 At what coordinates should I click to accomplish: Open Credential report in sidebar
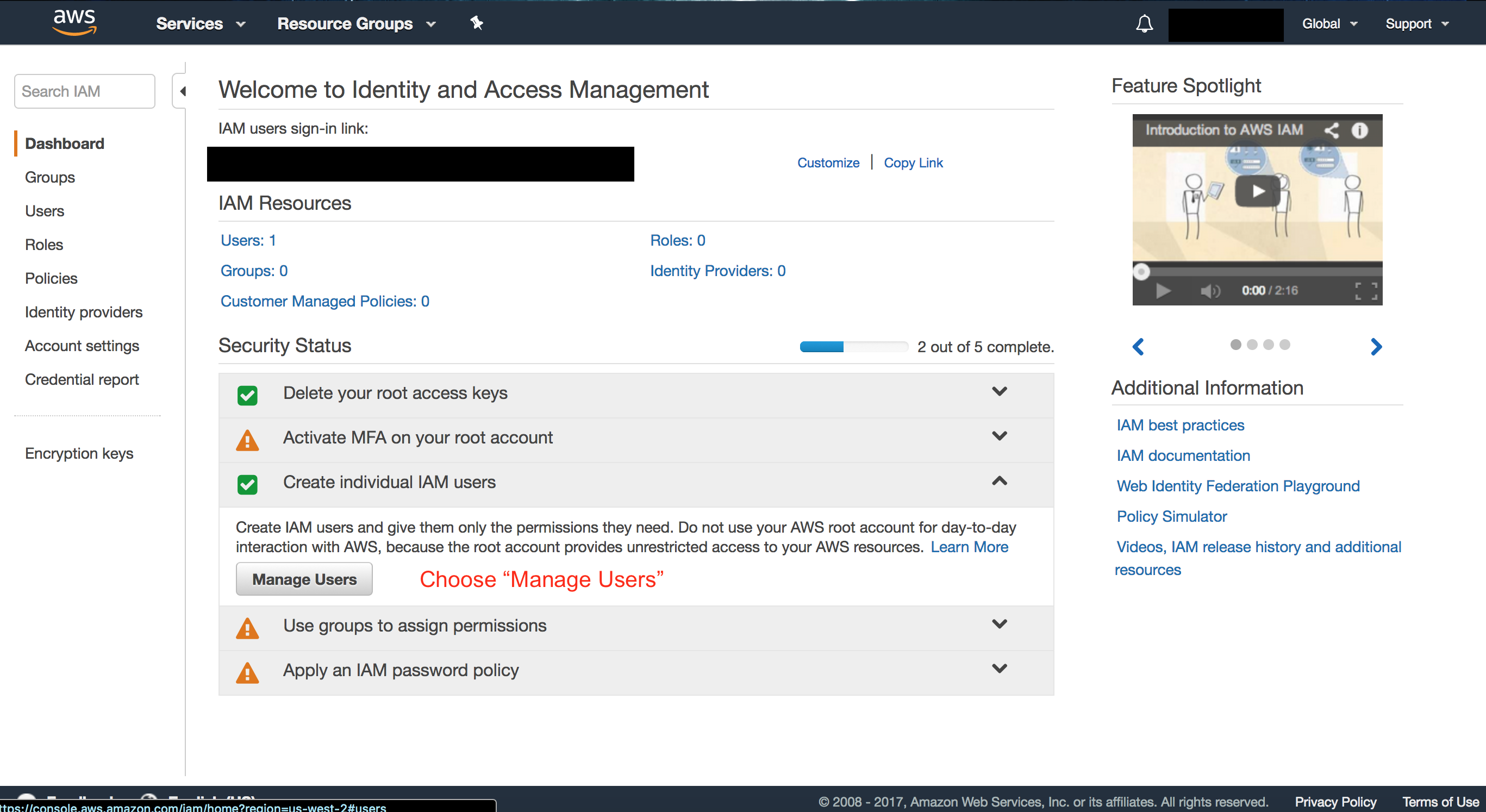tap(82, 379)
